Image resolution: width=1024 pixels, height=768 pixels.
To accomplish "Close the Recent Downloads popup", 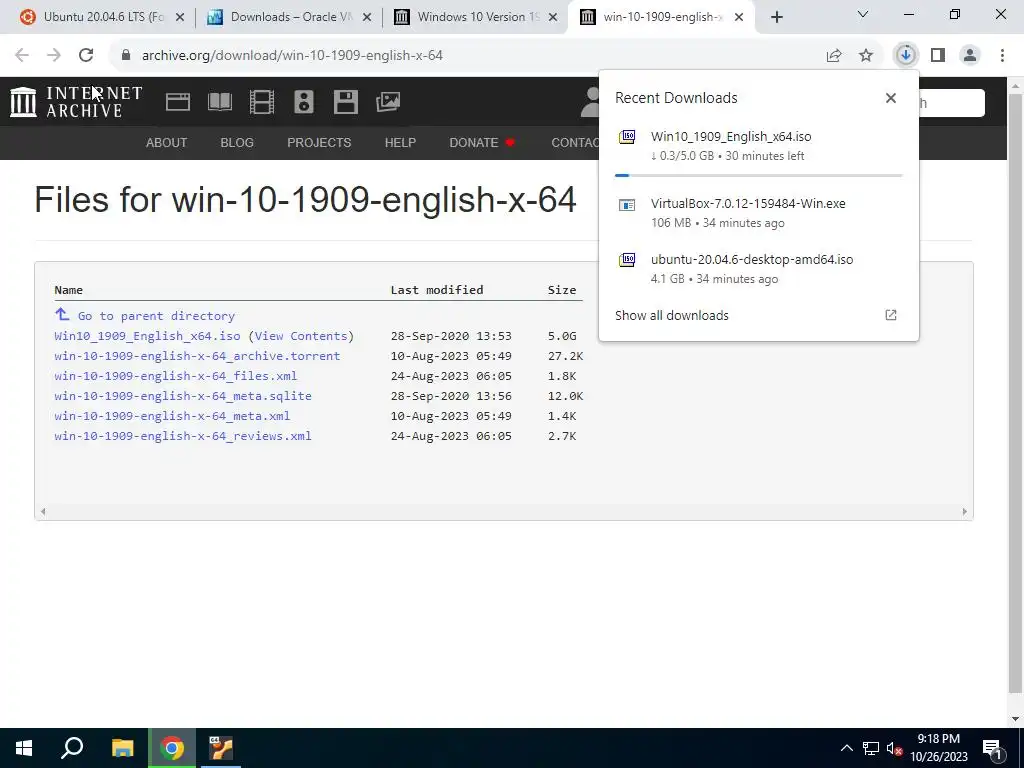I will click(891, 98).
